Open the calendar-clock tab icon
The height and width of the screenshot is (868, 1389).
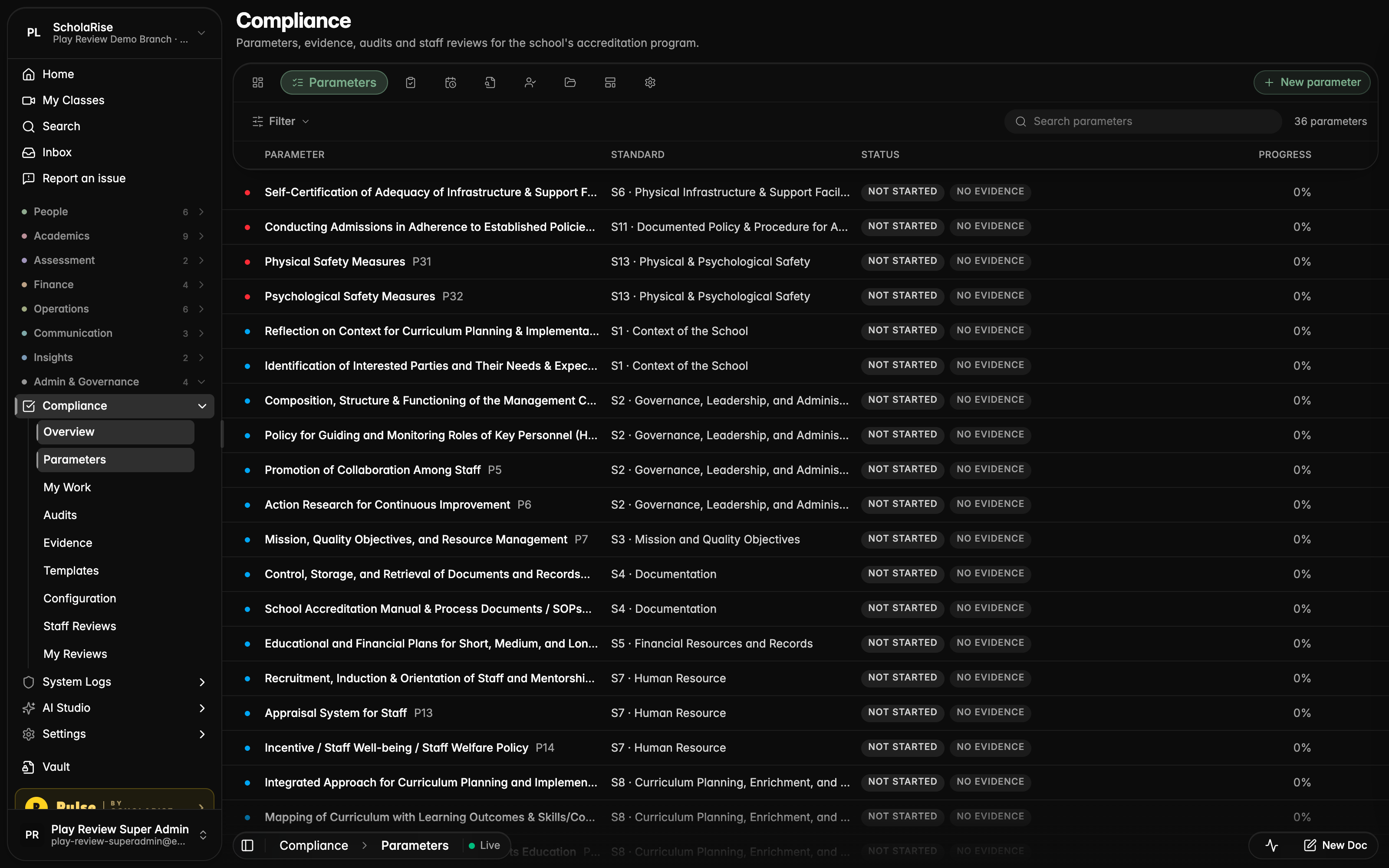click(451, 82)
